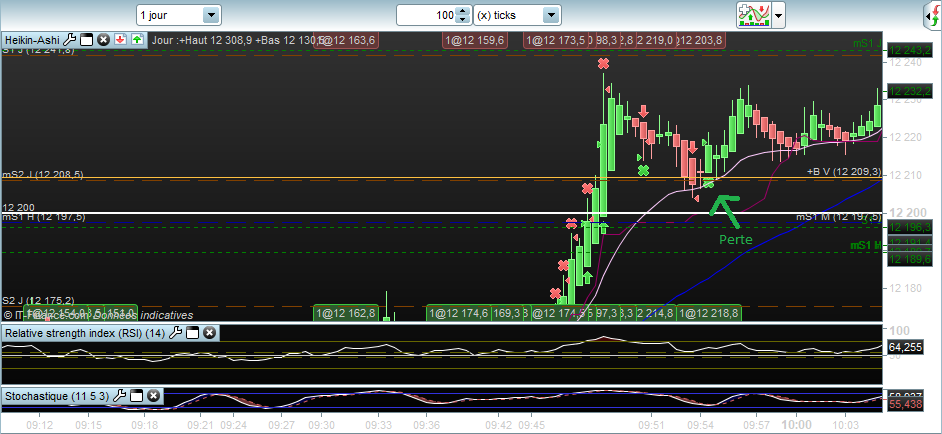Close the Stochastique indicator panel
This screenshot has height=434, width=942.
tap(153, 396)
